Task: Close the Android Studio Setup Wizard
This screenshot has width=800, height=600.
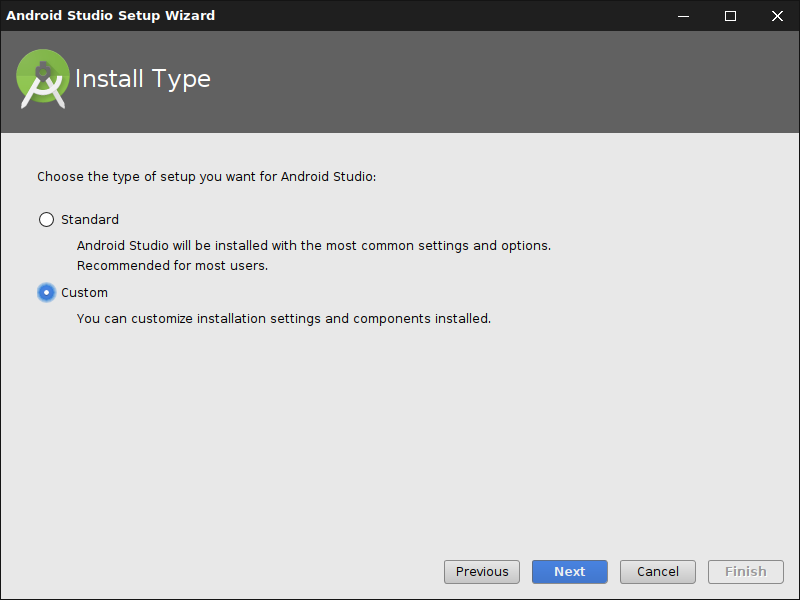Action: tap(777, 16)
